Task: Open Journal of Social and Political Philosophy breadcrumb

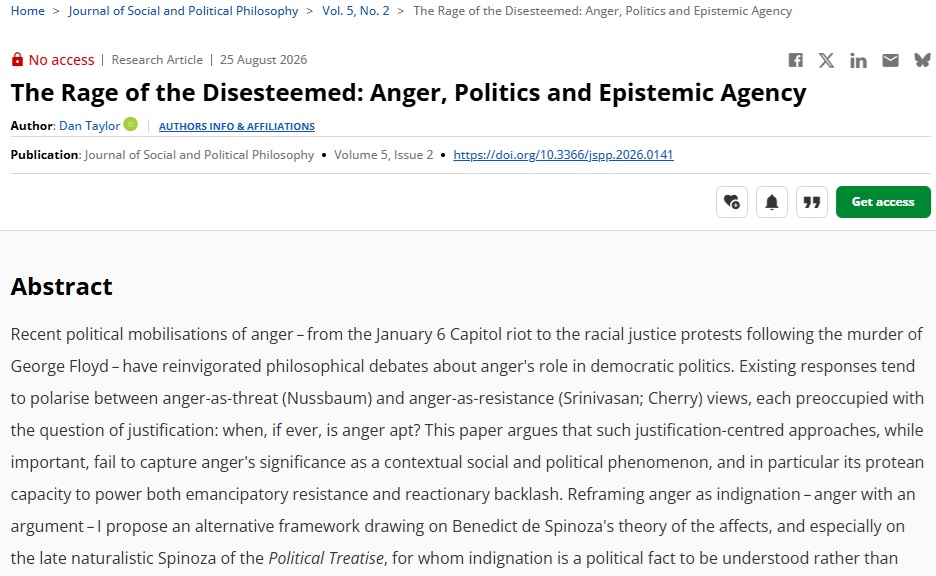Action: (x=183, y=11)
